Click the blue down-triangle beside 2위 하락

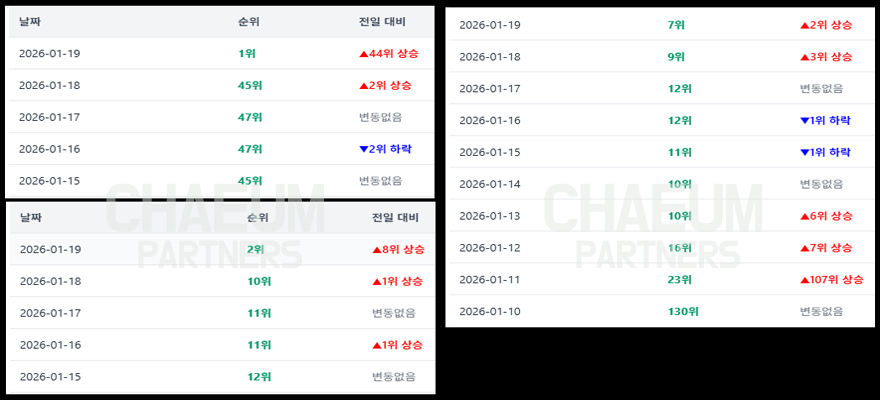point(364,149)
